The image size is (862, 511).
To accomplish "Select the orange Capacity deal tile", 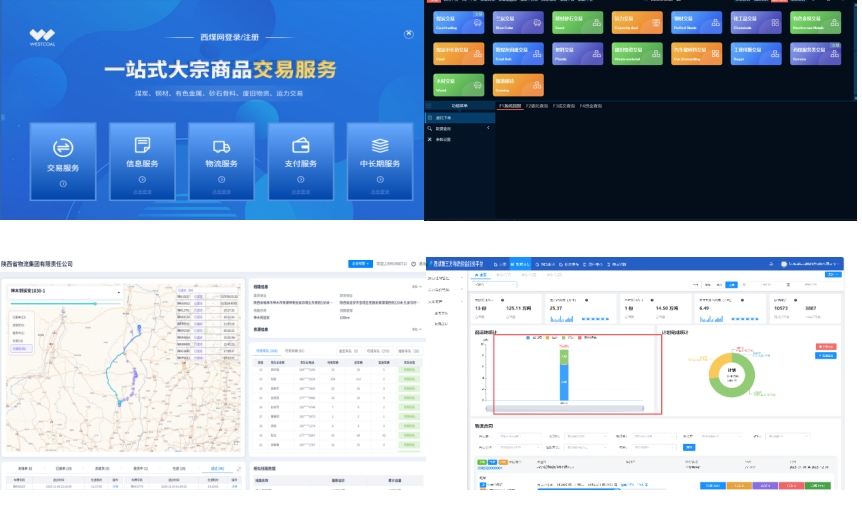I will pos(637,24).
